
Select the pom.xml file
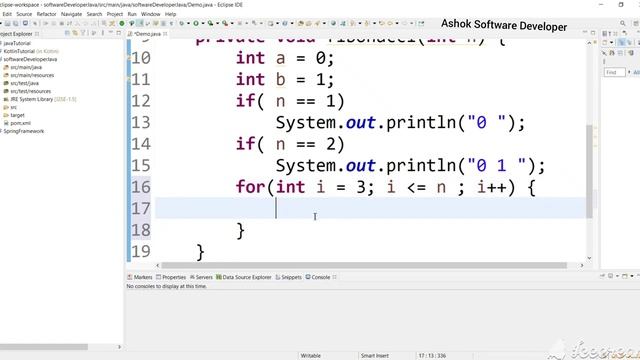20,123
